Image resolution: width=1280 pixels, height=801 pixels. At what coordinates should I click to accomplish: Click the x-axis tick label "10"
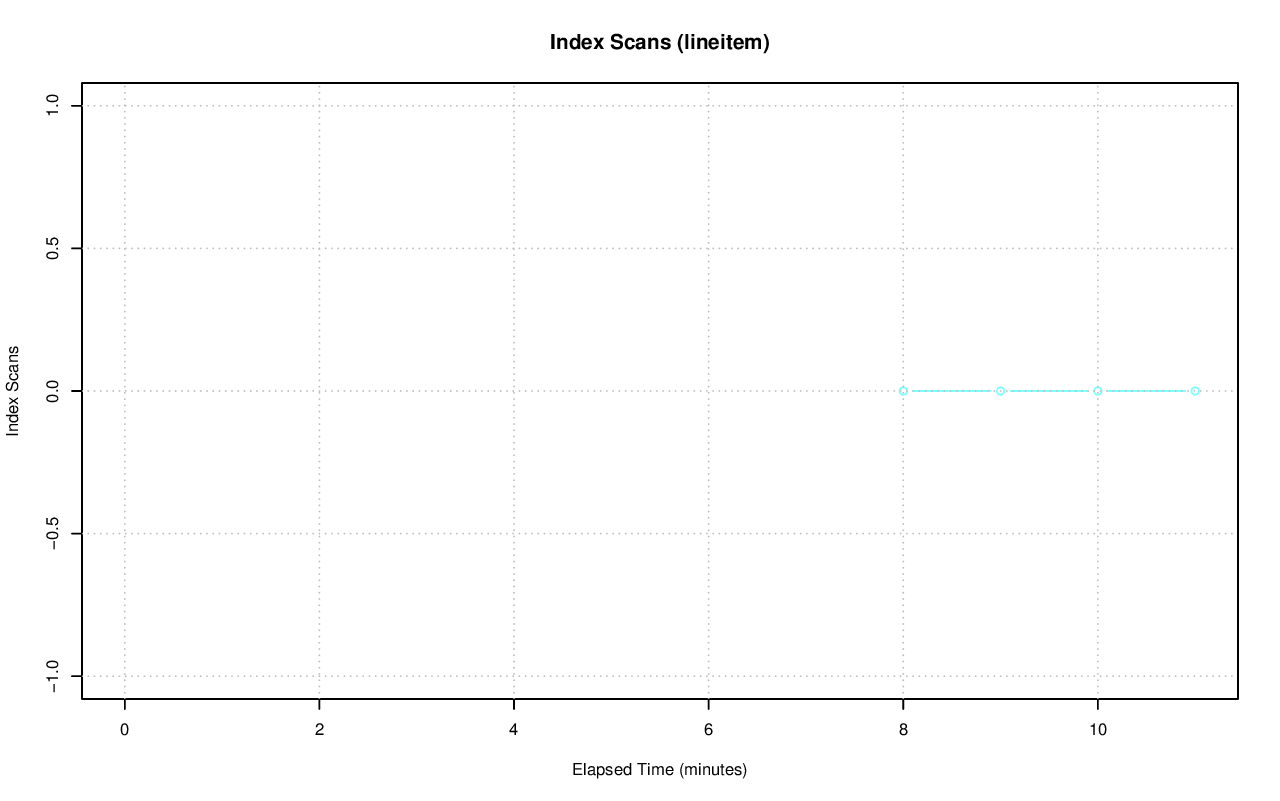pyautogui.click(x=1097, y=730)
